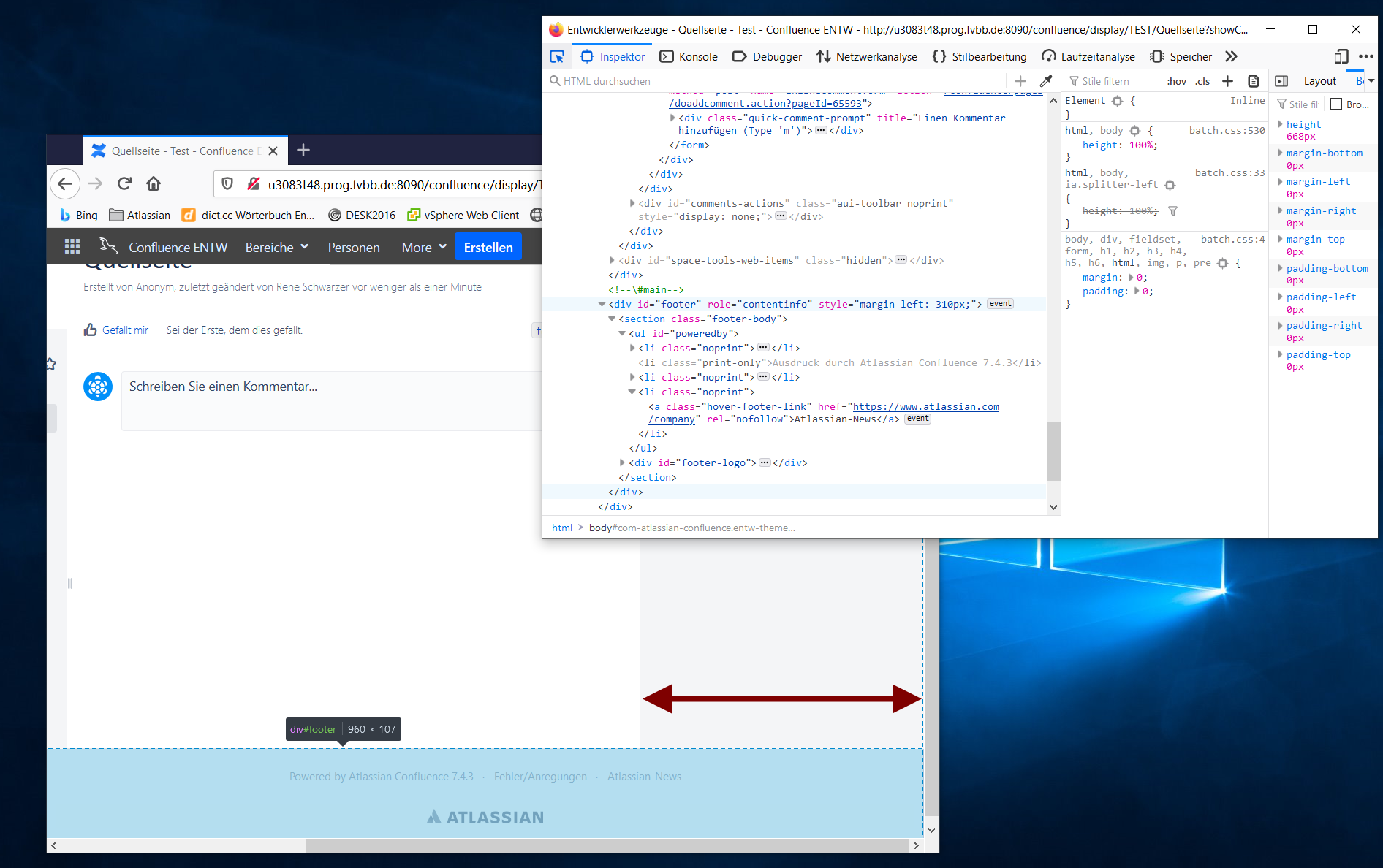This screenshot has width=1383, height=868.
Task: Expand the margin-bottom computed property
Action: pyautogui.click(x=1280, y=153)
